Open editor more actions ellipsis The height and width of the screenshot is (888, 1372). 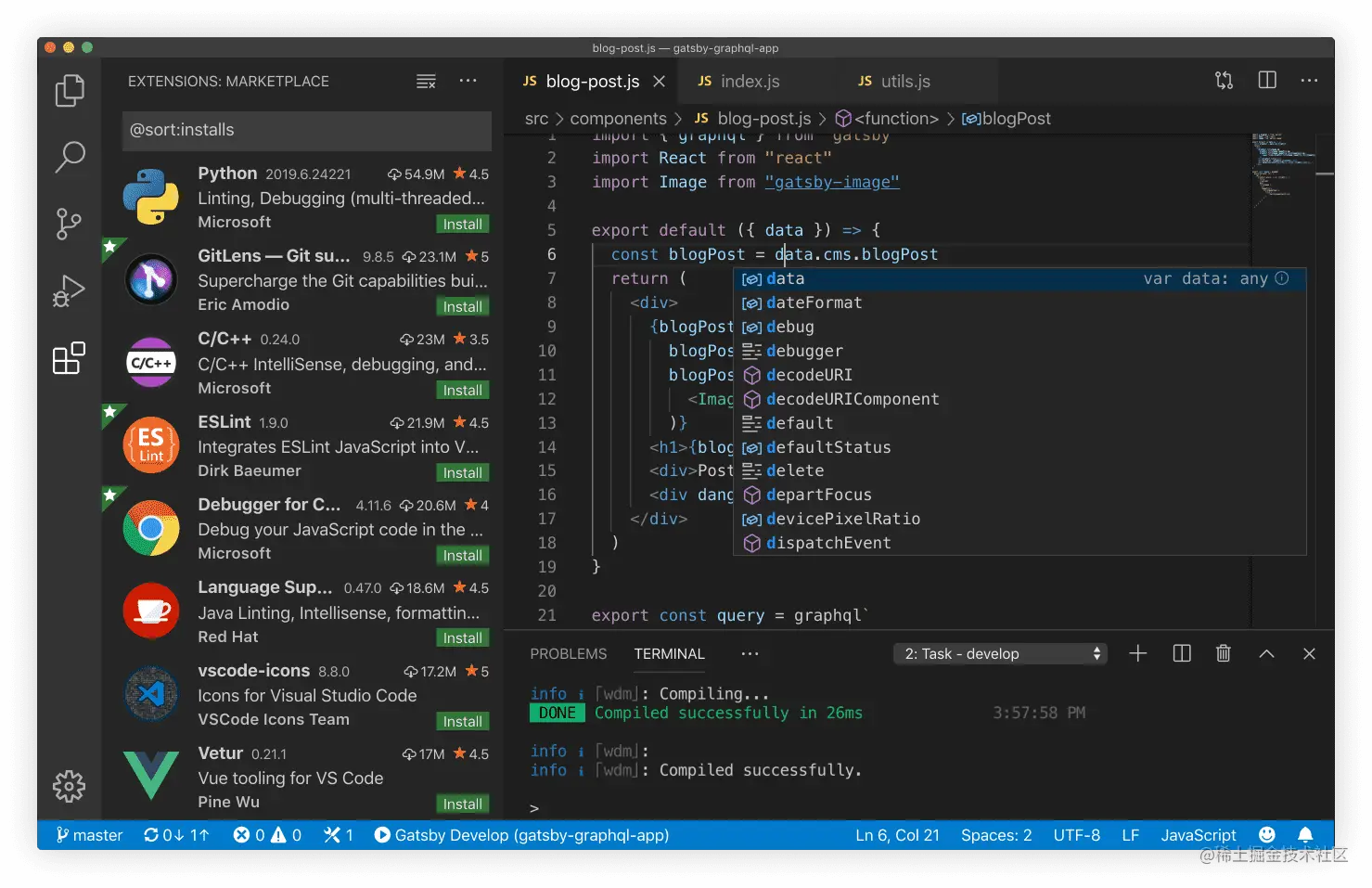click(x=1309, y=81)
